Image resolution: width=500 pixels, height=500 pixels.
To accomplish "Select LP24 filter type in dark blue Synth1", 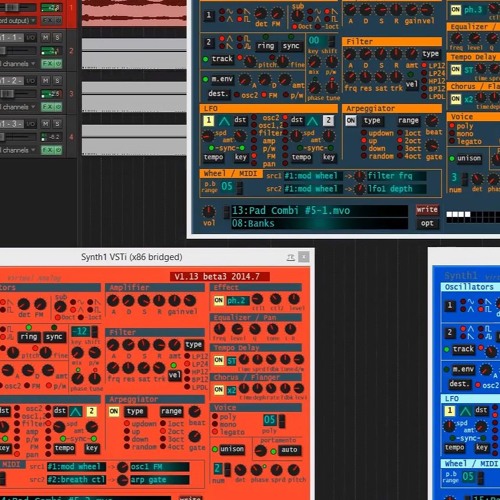I will (424, 73).
